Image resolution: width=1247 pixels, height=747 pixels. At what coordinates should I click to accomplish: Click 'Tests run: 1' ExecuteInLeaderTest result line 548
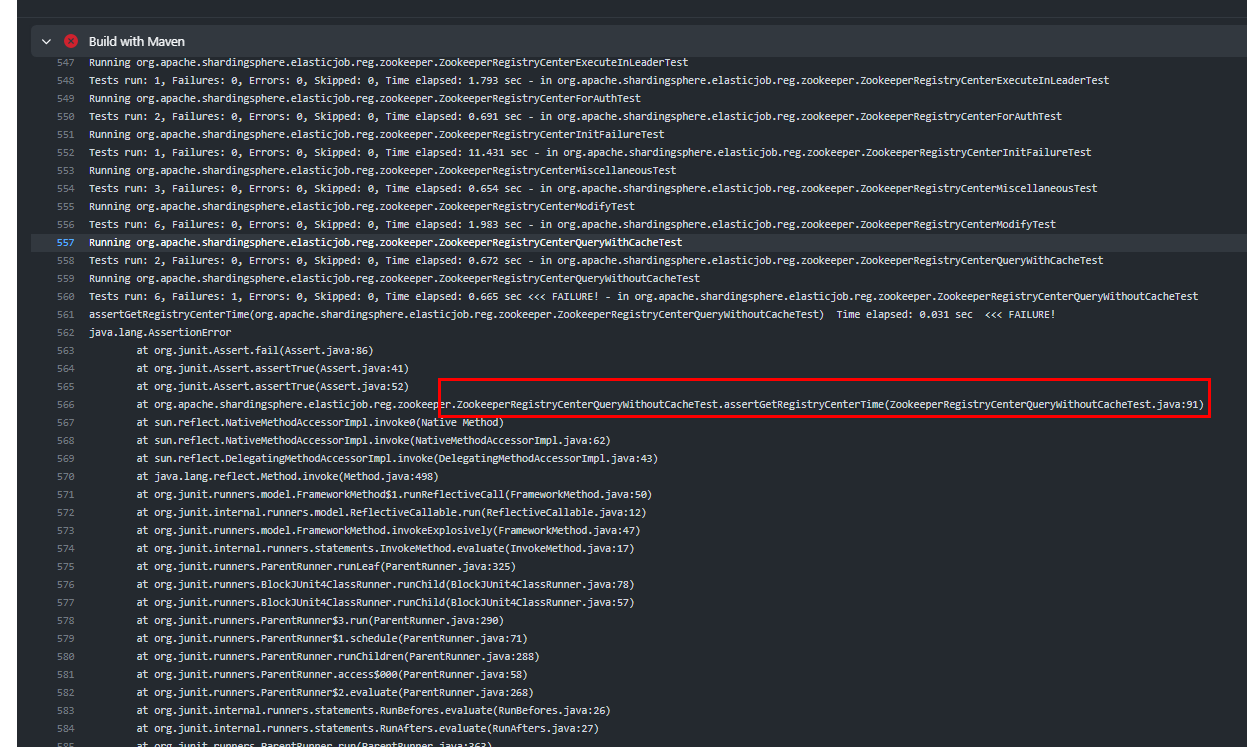[599, 80]
